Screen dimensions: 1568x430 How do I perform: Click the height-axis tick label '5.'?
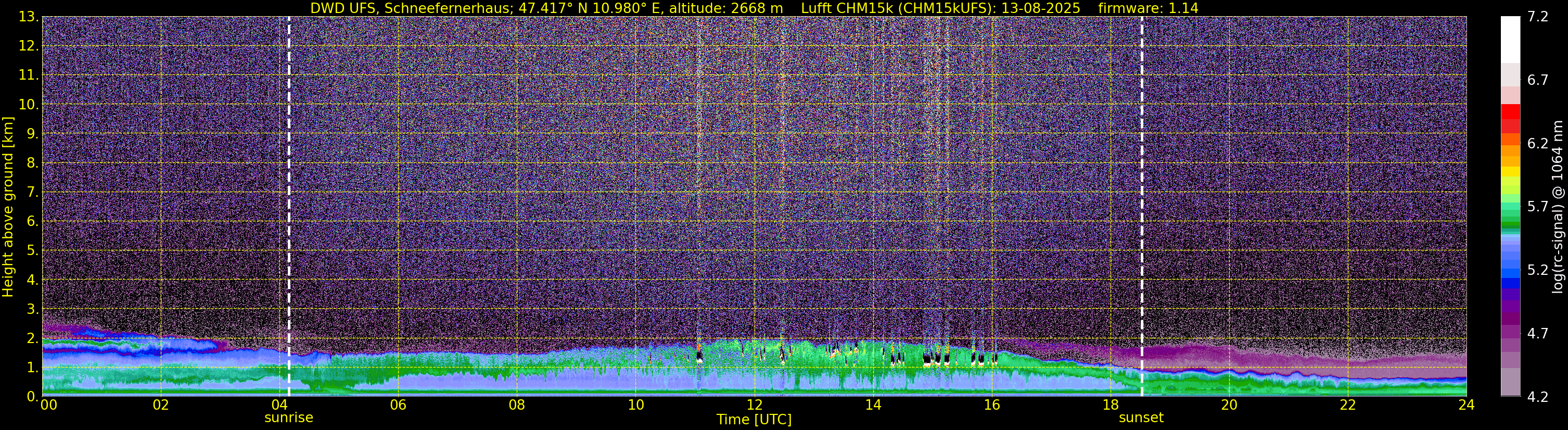[33, 250]
